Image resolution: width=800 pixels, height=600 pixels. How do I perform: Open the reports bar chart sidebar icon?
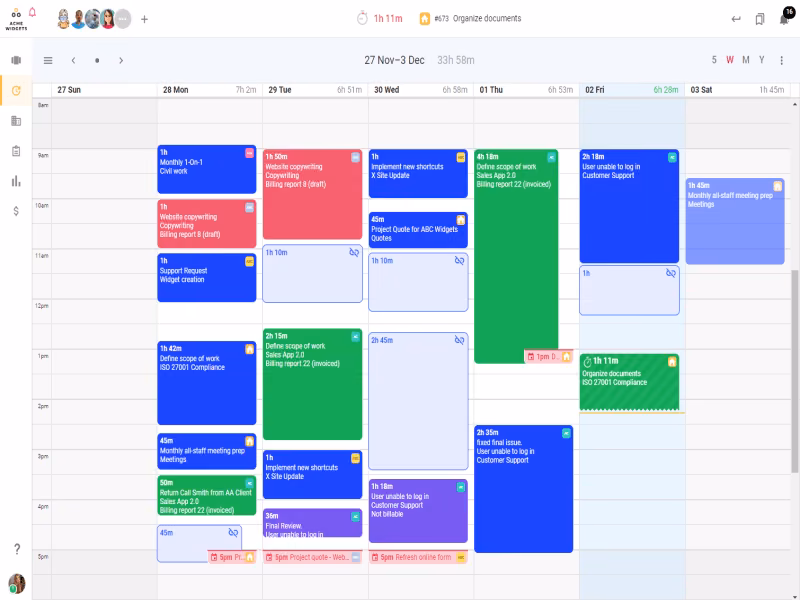16,181
